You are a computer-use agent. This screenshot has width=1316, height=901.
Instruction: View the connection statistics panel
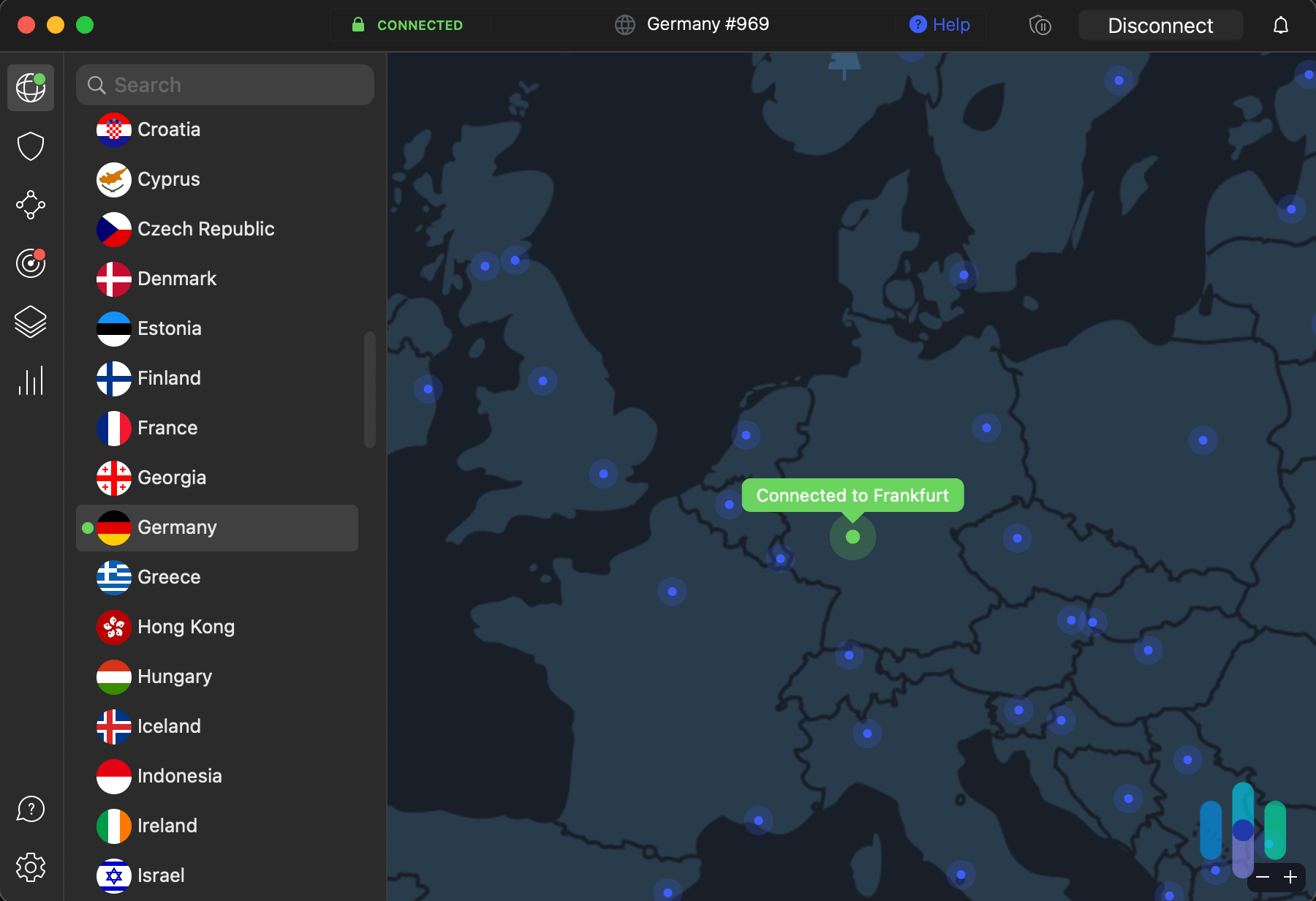[x=30, y=380]
